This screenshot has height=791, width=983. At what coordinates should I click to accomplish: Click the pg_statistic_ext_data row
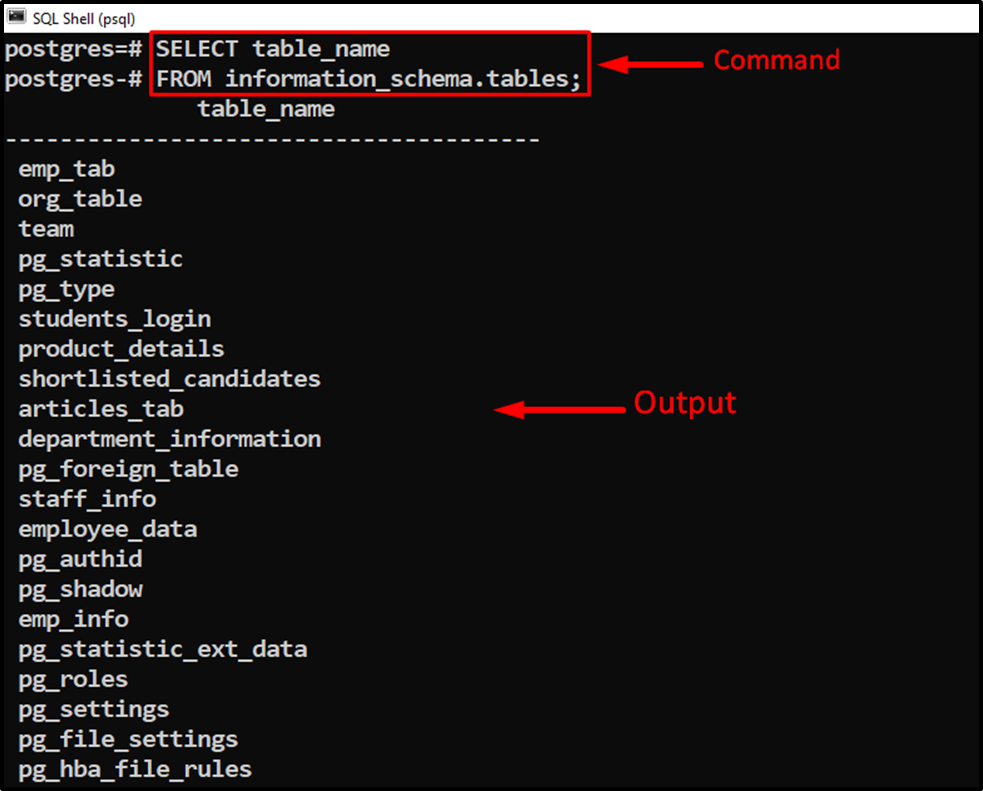(163, 650)
